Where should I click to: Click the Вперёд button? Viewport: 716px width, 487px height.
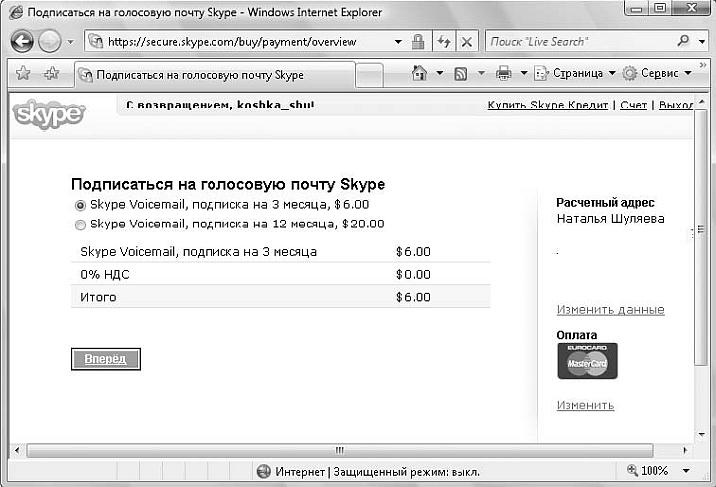pos(105,358)
